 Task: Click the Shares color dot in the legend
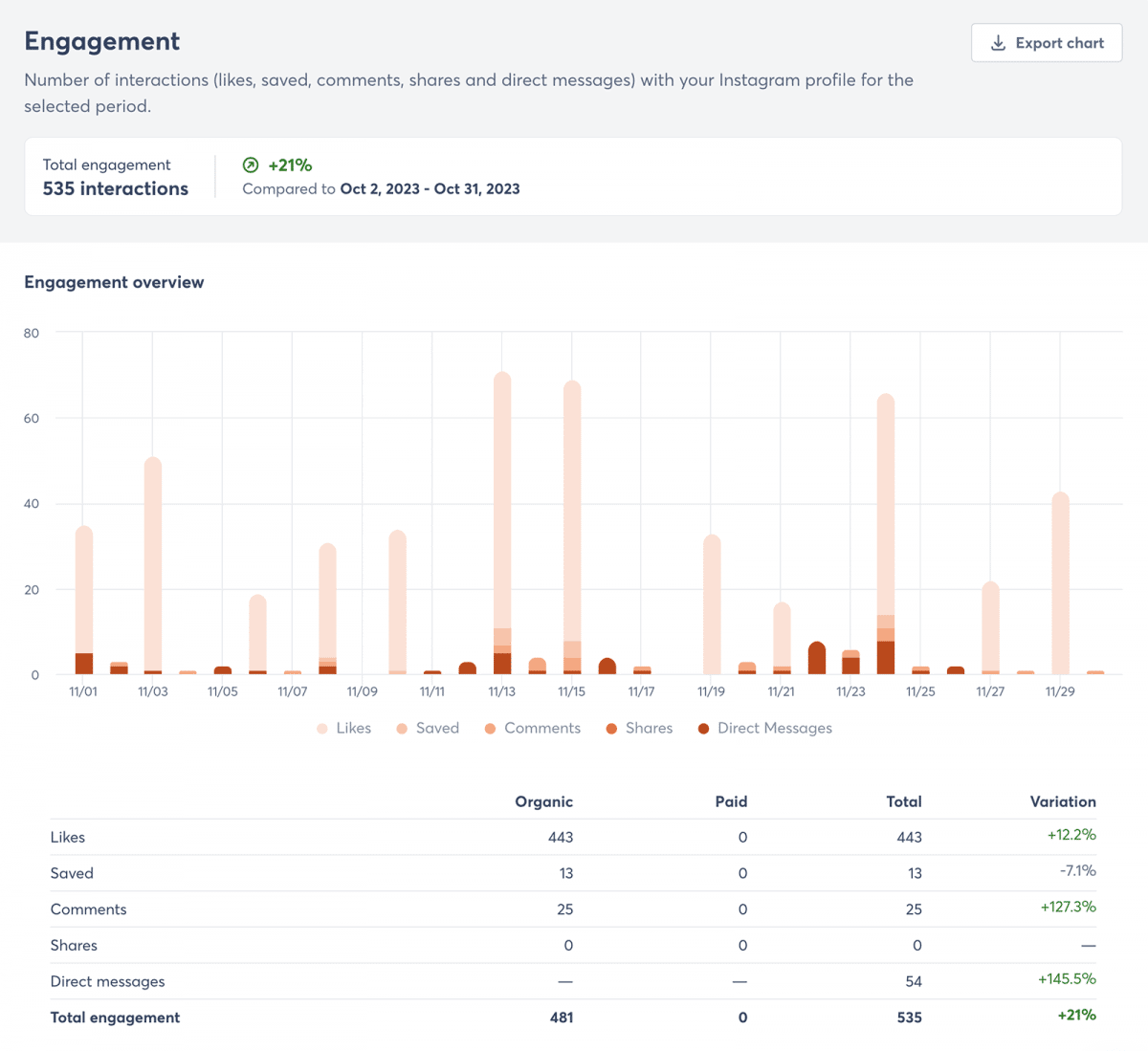(611, 728)
